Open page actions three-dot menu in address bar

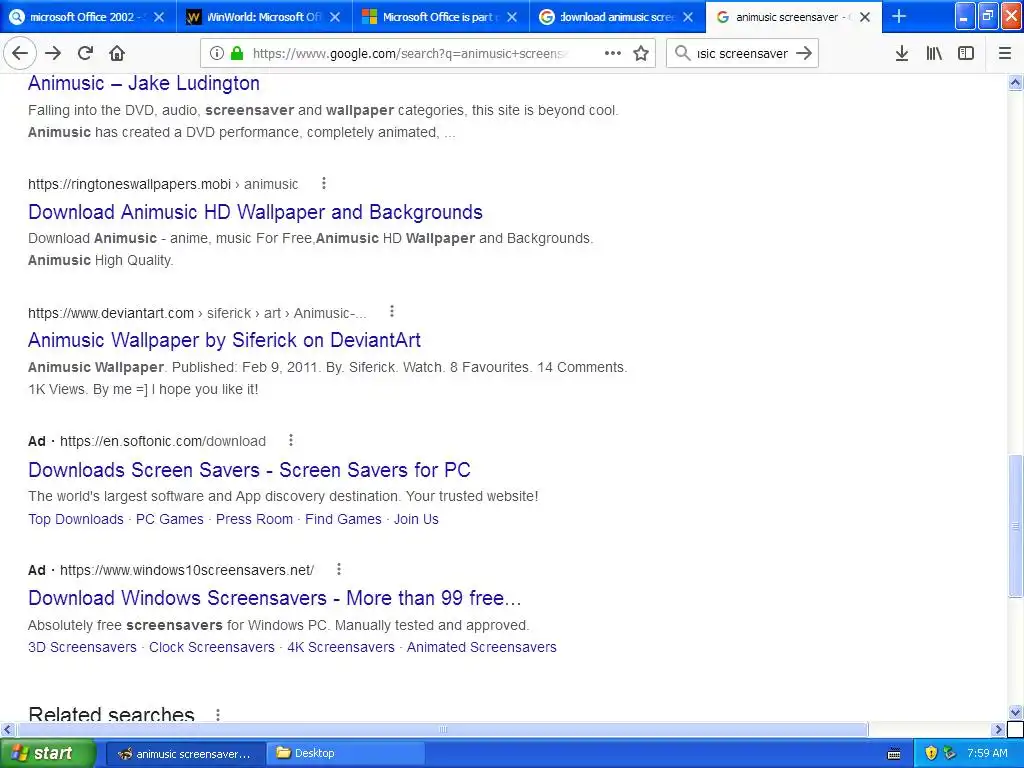[613, 54]
